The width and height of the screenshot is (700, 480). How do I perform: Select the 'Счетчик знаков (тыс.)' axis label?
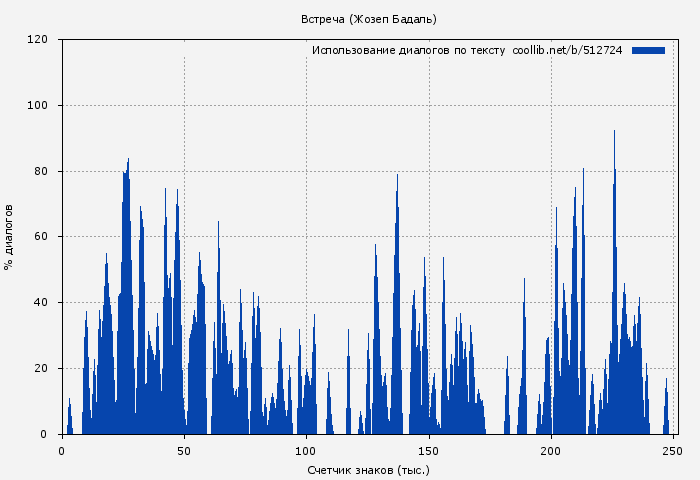(368, 469)
